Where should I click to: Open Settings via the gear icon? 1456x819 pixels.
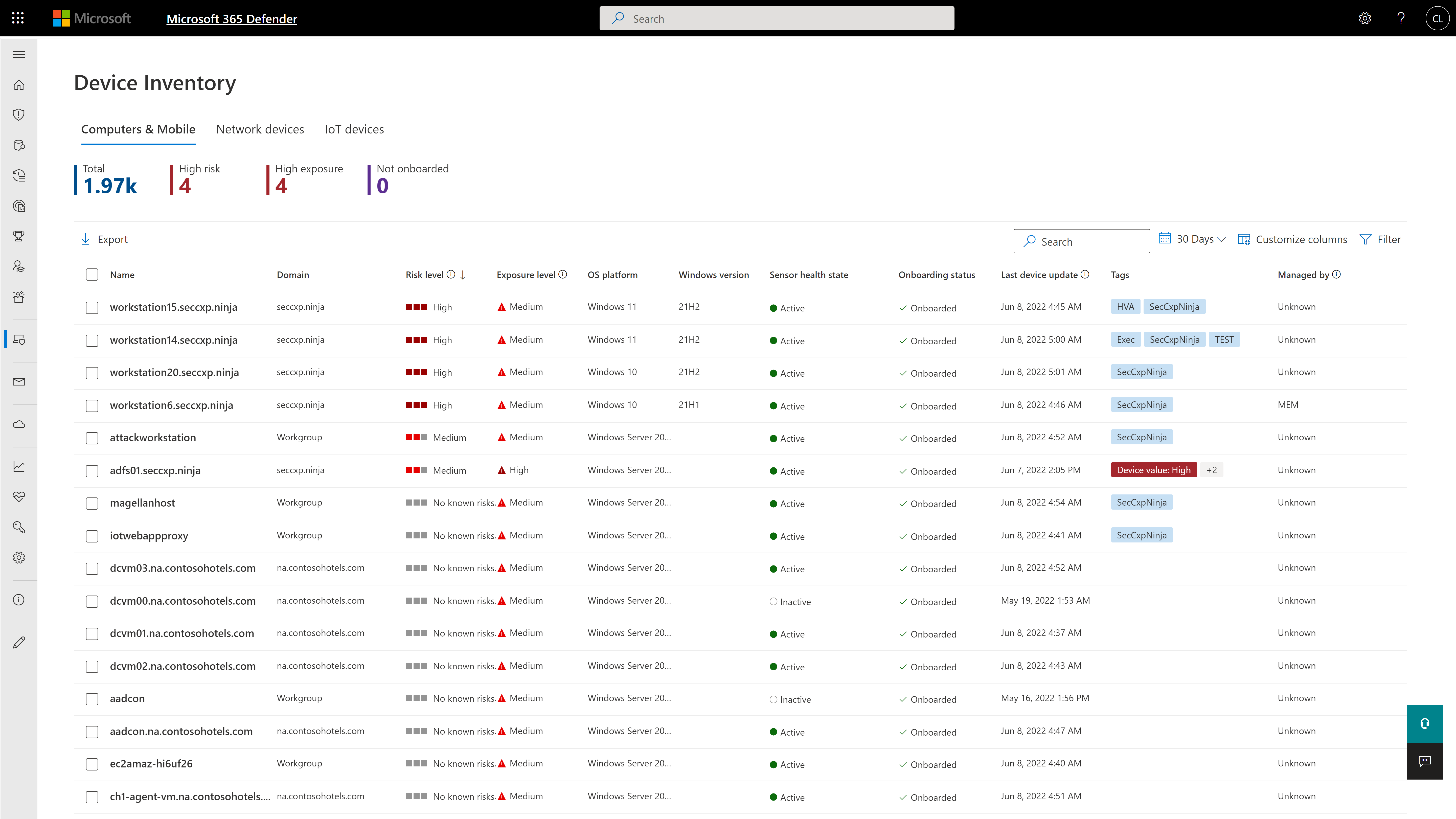(x=19, y=557)
